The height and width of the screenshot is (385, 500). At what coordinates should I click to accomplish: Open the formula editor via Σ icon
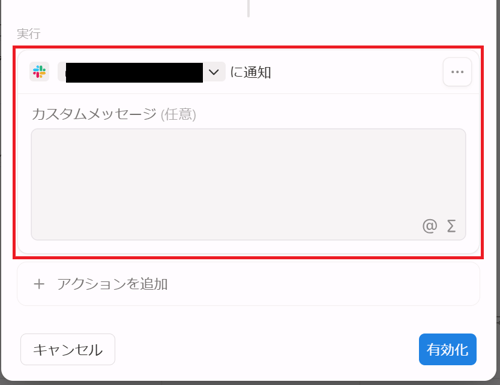click(451, 226)
